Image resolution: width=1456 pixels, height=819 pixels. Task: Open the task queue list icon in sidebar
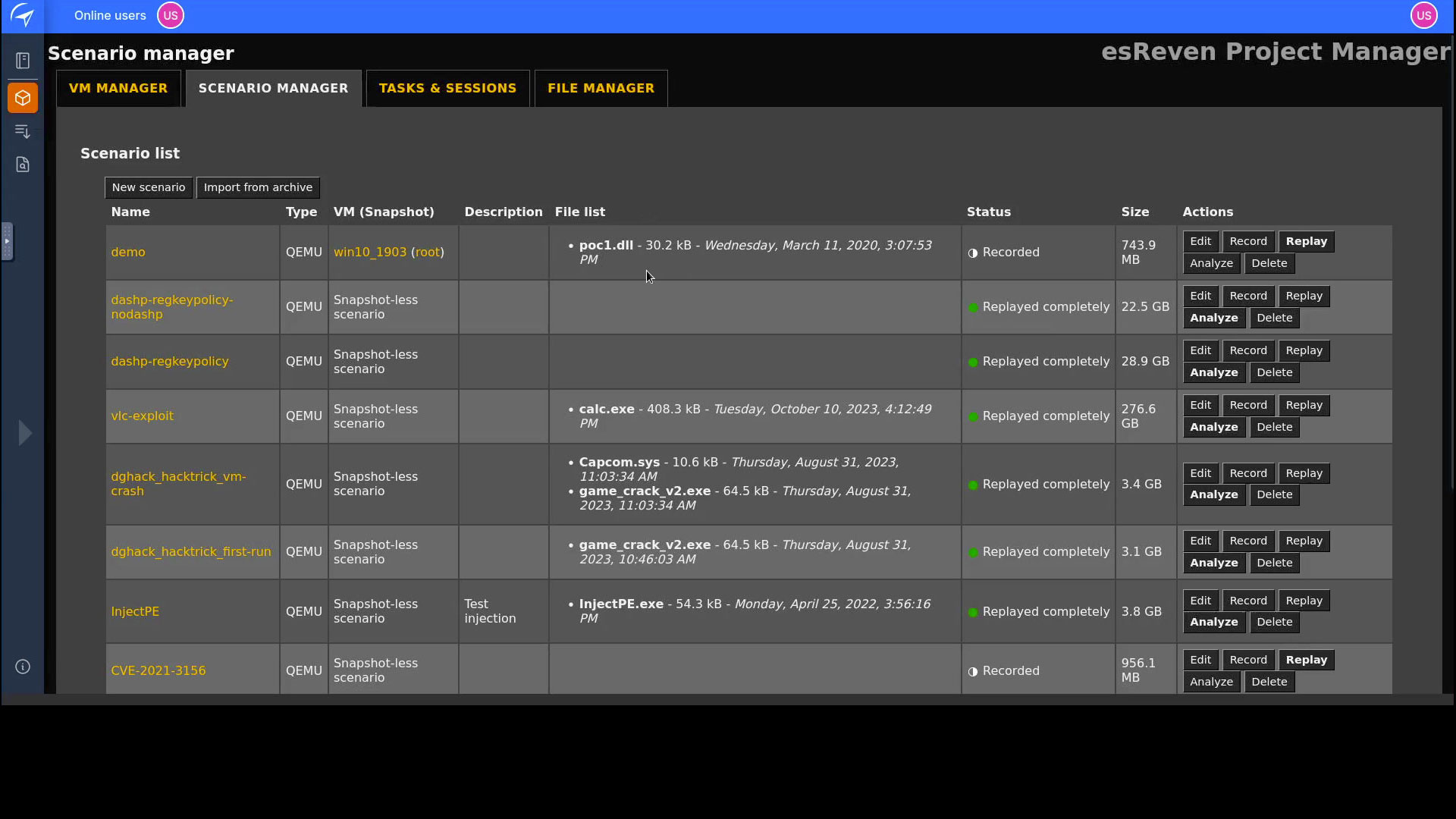[x=23, y=131]
